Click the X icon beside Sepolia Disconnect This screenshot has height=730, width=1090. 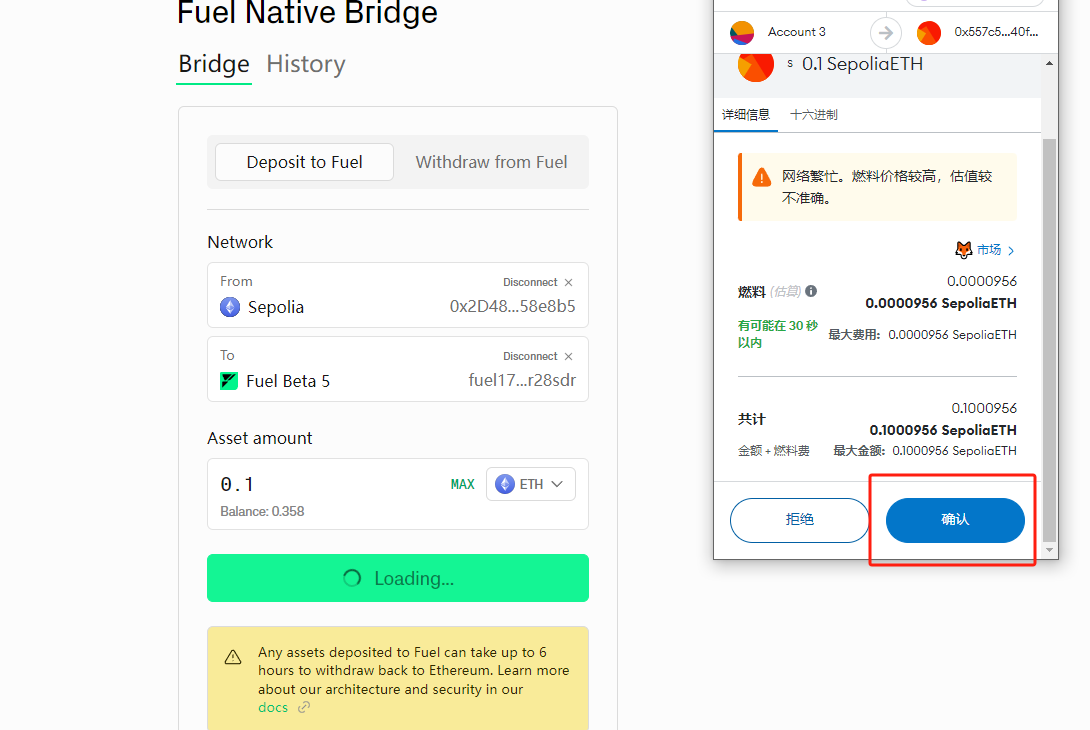click(569, 282)
